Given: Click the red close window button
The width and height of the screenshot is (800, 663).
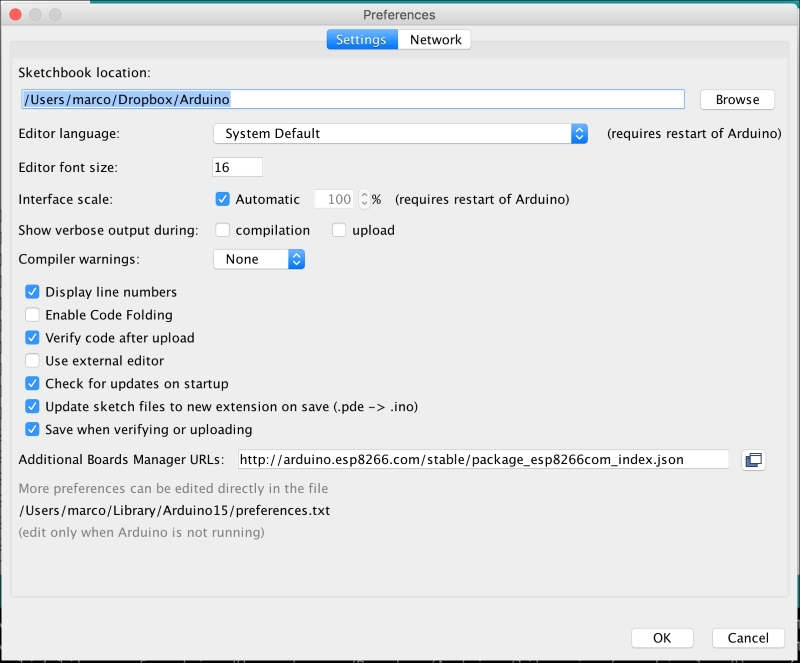Looking at the screenshot, I should 15,15.
